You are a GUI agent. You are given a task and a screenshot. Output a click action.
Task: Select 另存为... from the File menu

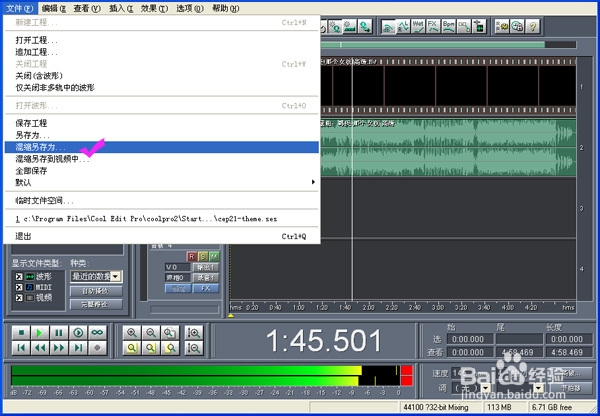161,135
